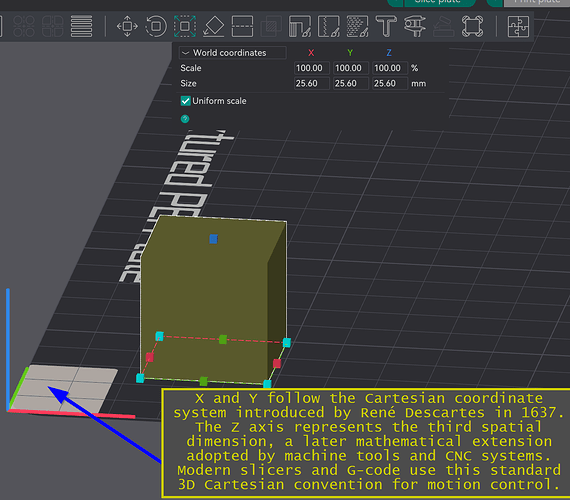Click the Size X millimeter field

312,83
